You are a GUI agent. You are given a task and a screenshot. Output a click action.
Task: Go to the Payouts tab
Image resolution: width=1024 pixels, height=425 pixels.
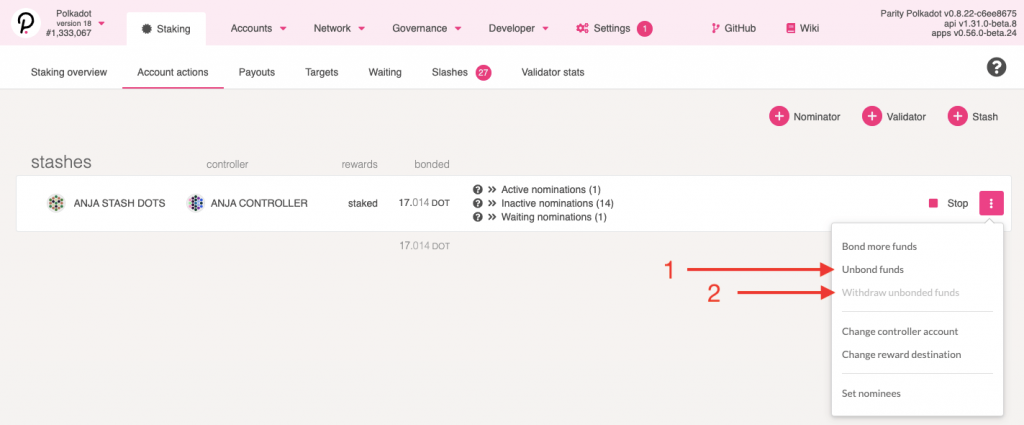click(x=257, y=72)
